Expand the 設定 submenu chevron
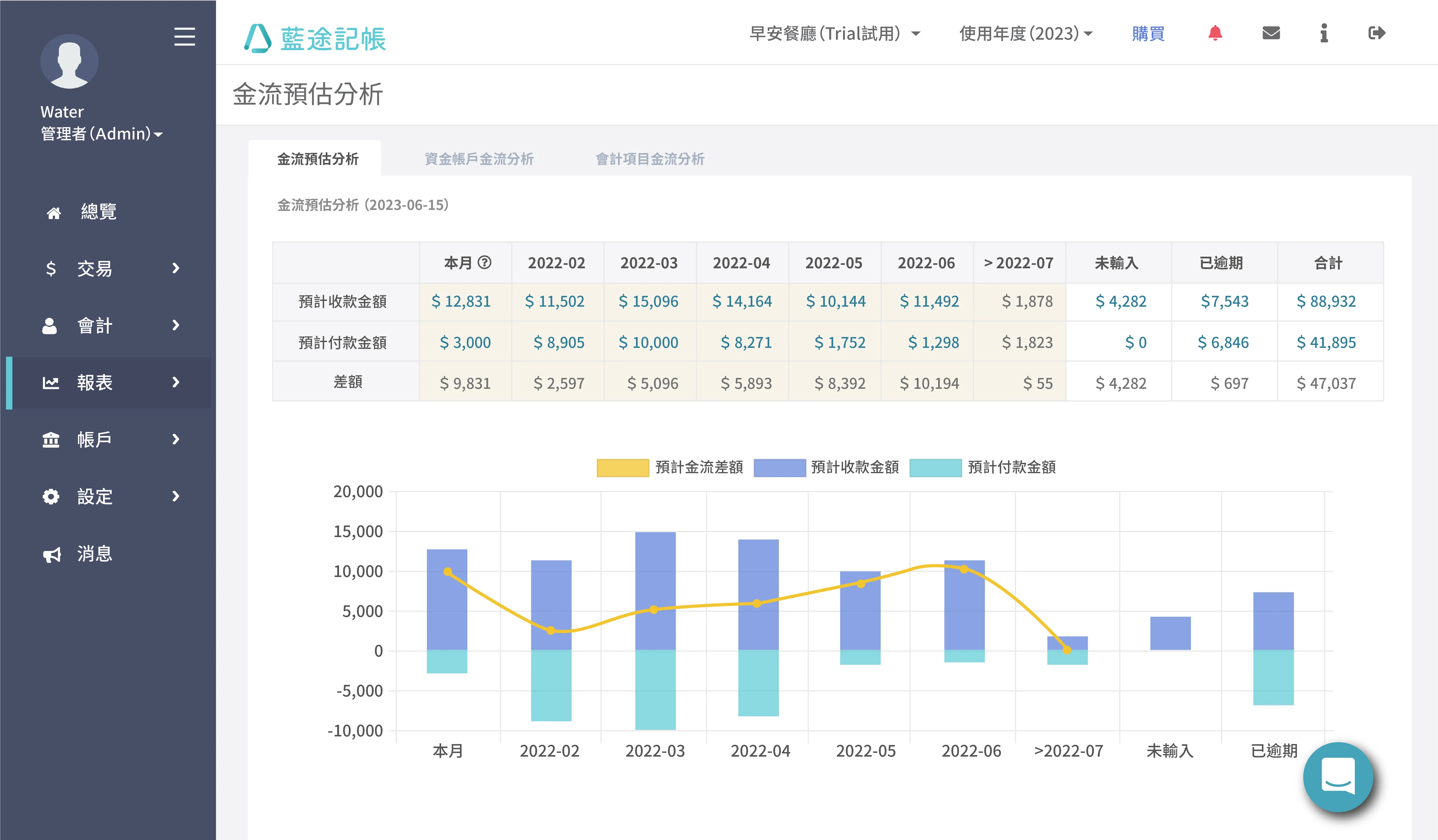Screen dimensions: 1438x840 pyautogui.click(x=176, y=496)
